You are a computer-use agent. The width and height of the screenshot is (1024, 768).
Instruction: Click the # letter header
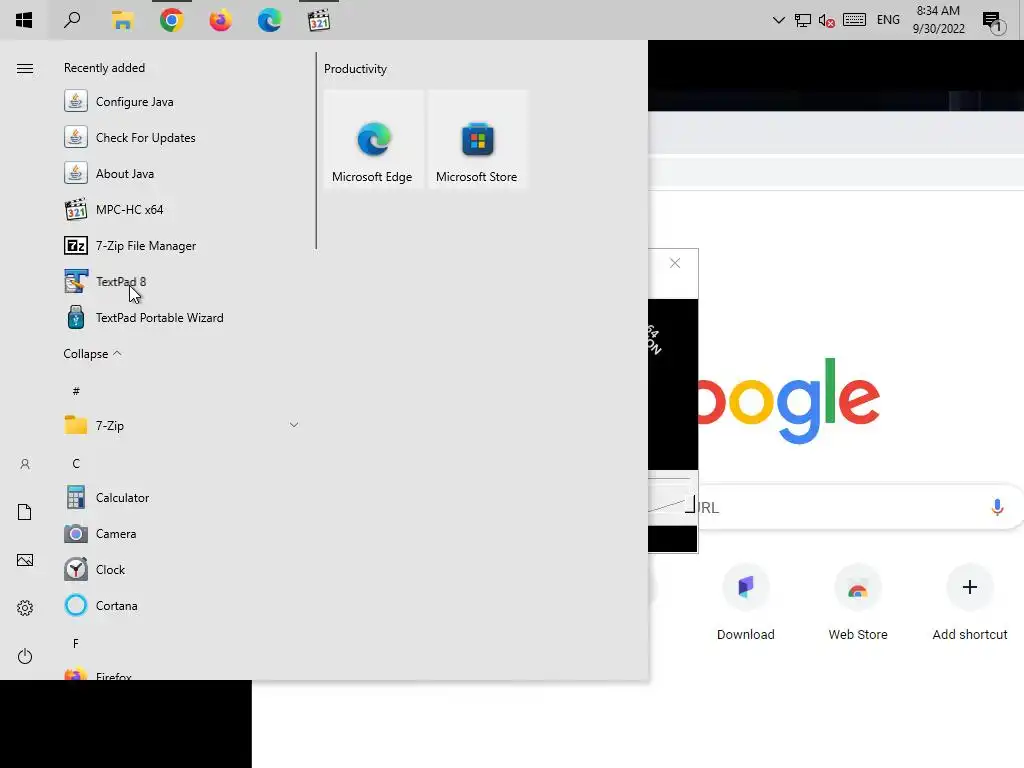click(x=76, y=391)
